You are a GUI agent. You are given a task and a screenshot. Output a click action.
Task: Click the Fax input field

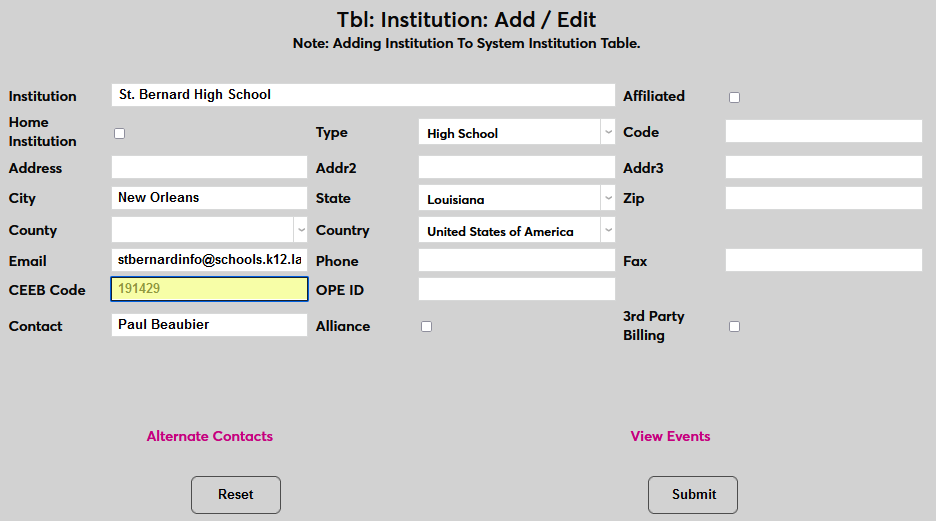coord(823,261)
